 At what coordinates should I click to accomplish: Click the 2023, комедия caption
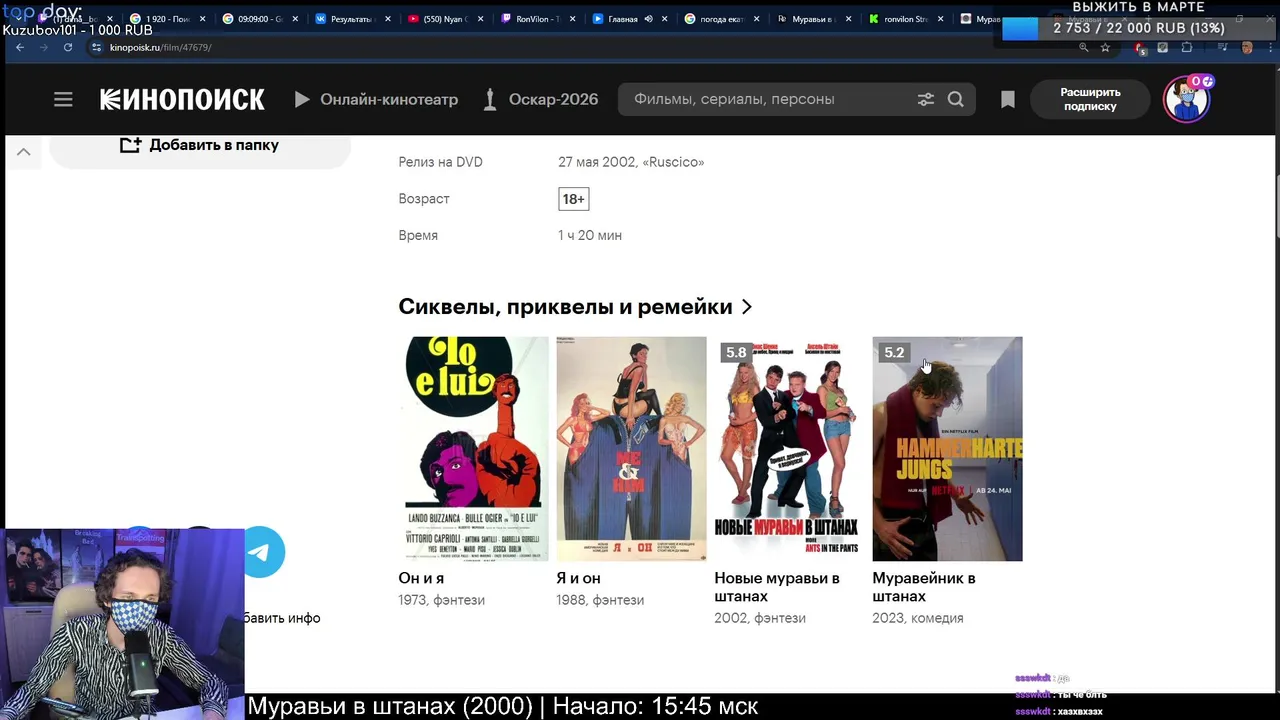tap(918, 618)
